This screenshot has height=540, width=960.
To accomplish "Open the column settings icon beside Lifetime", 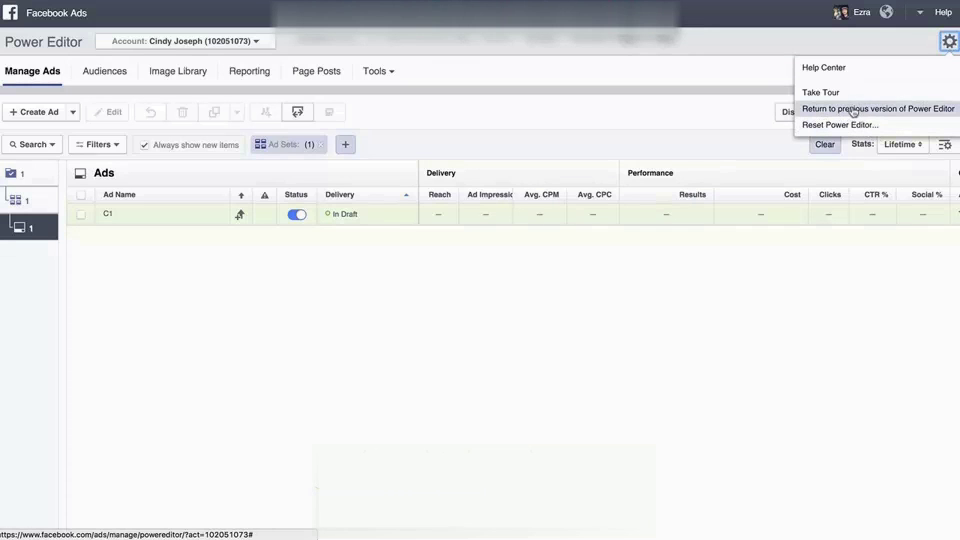I will pyautogui.click(x=945, y=145).
